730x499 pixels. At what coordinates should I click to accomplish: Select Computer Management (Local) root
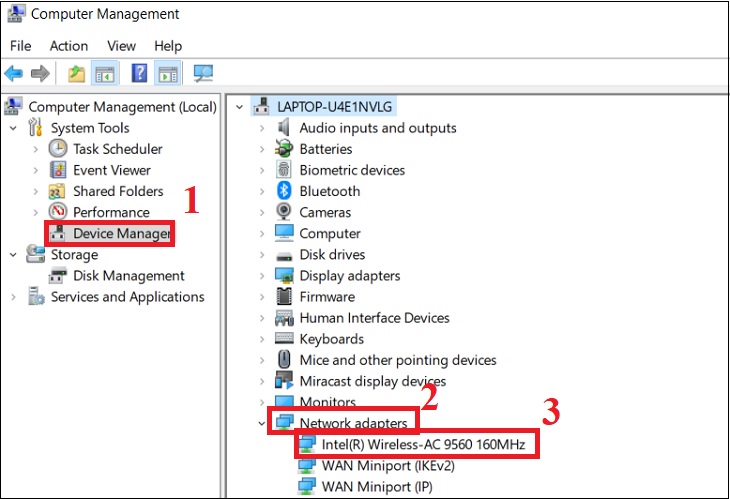(122, 107)
